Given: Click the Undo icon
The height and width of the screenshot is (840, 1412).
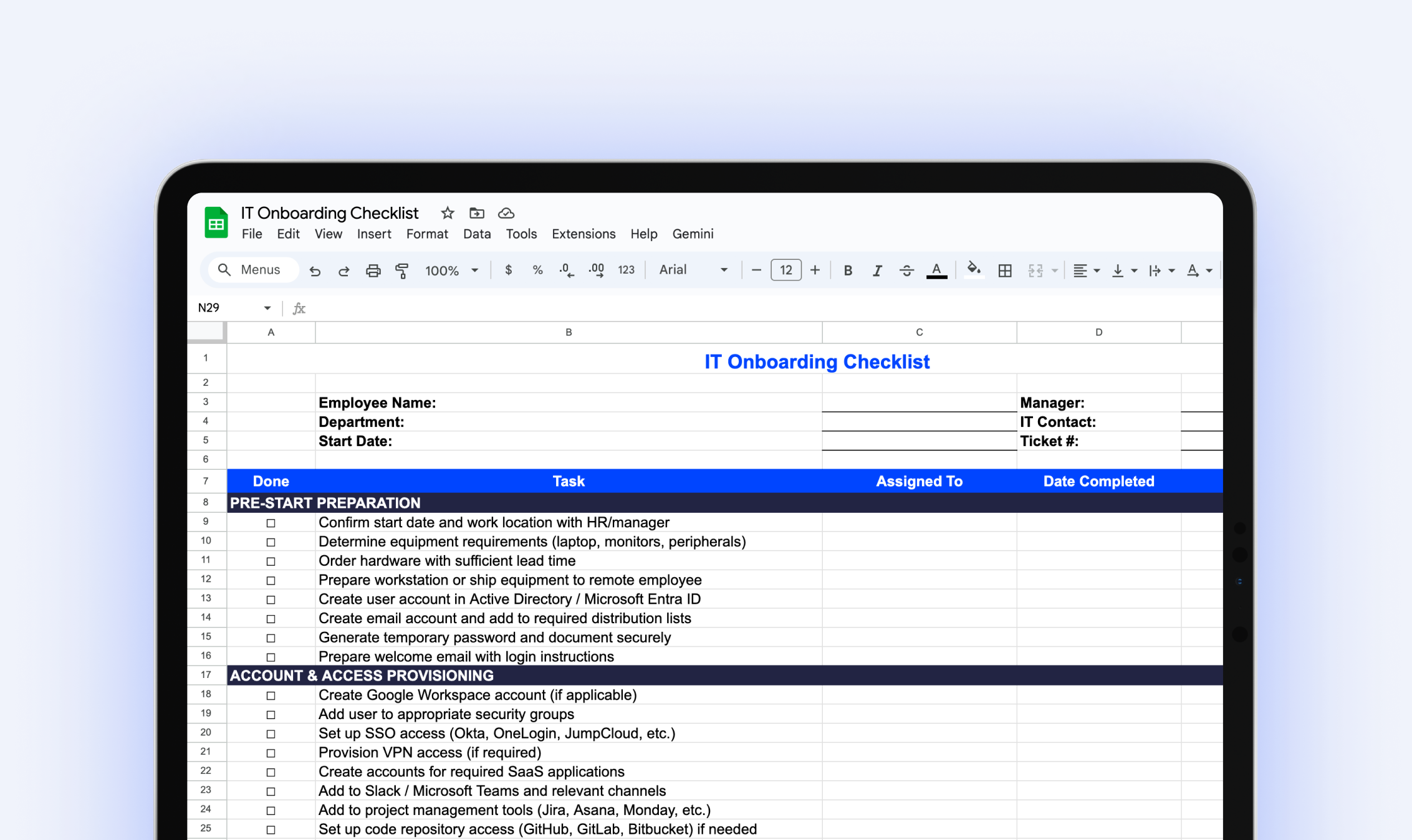Looking at the screenshot, I should (315, 270).
